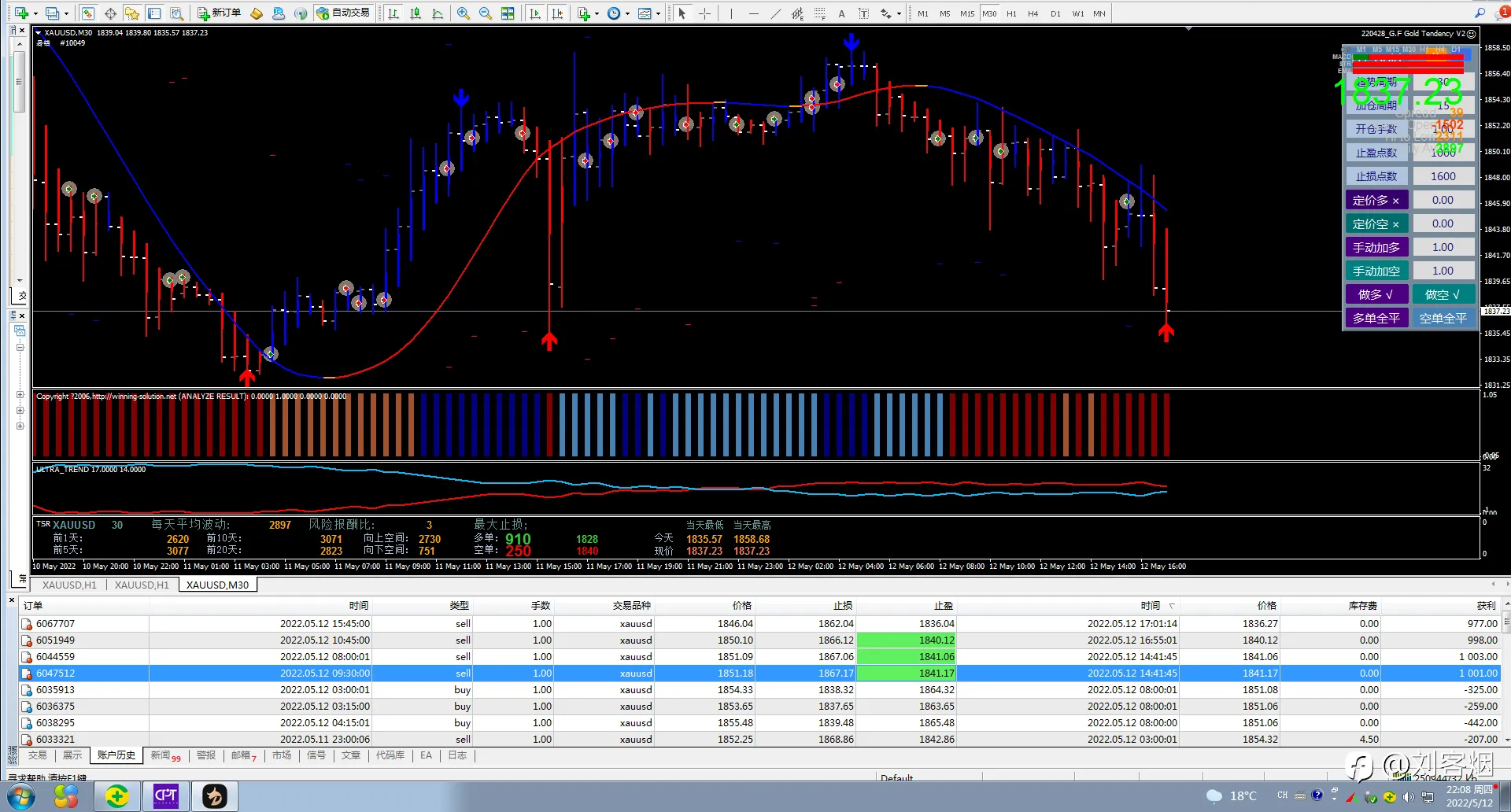Toggle the 做多 √ button
Viewport: 1511px width, 812px height.
pyautogui.click(x=1376, y=294)
